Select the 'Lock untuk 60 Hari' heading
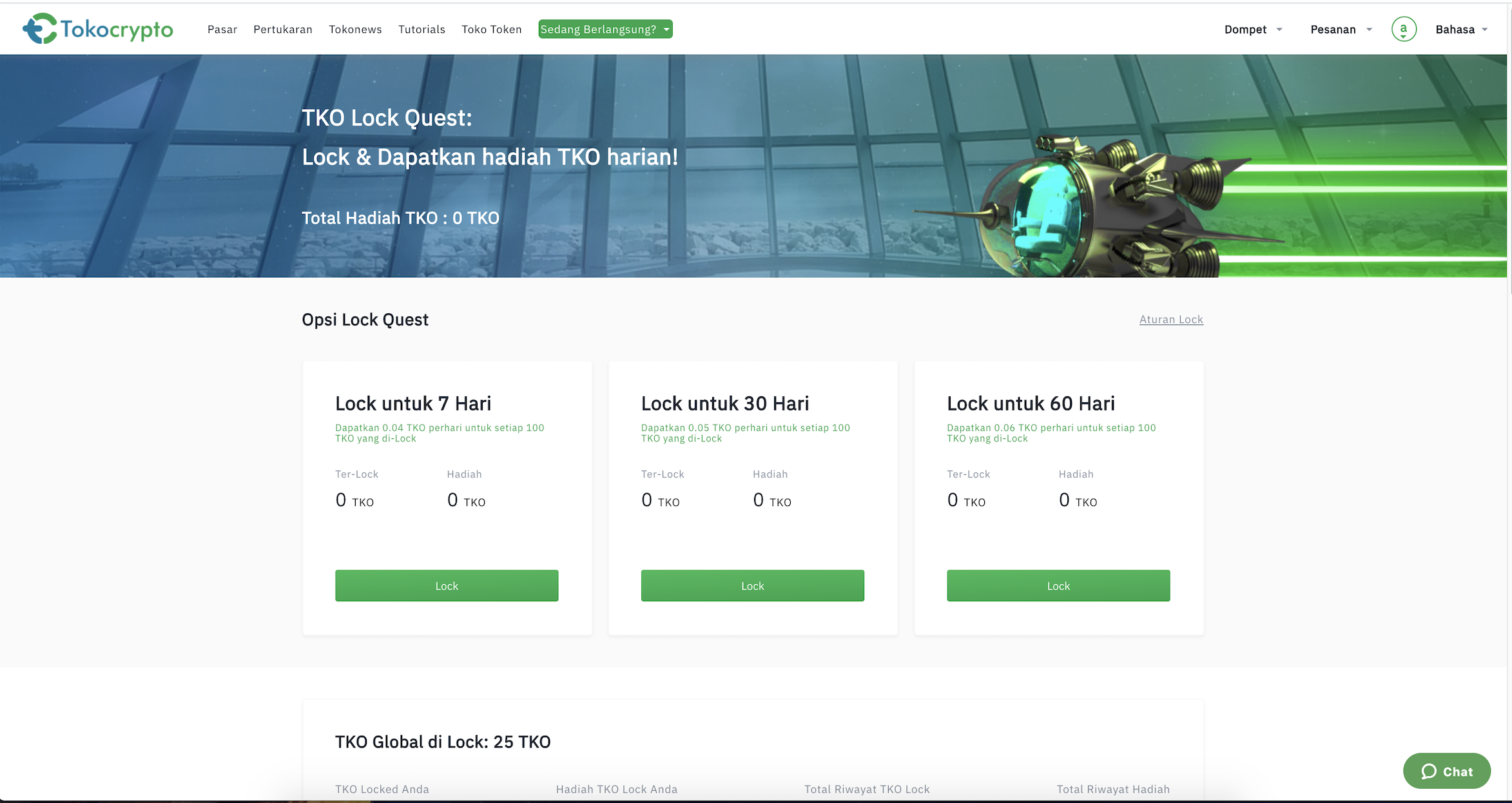The image size is (1512, 803). (1031, 403)
